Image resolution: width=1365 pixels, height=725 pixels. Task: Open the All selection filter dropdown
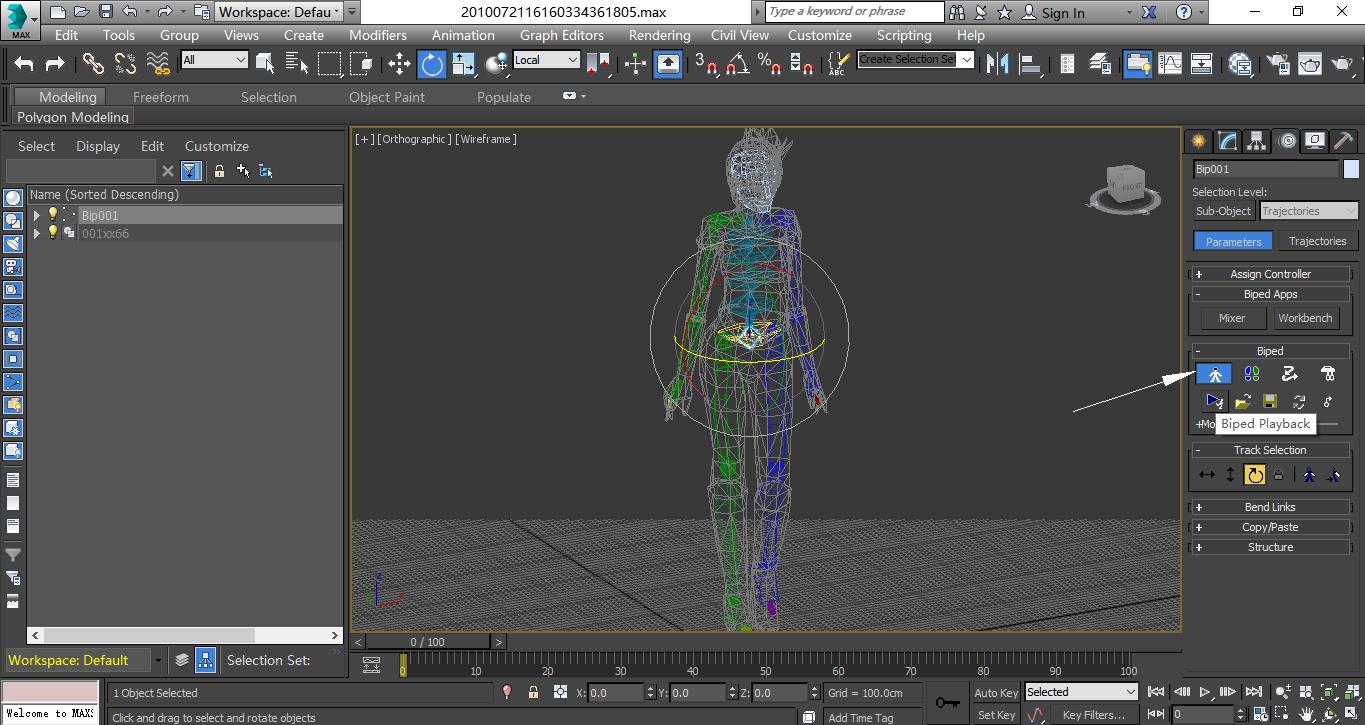214,60
